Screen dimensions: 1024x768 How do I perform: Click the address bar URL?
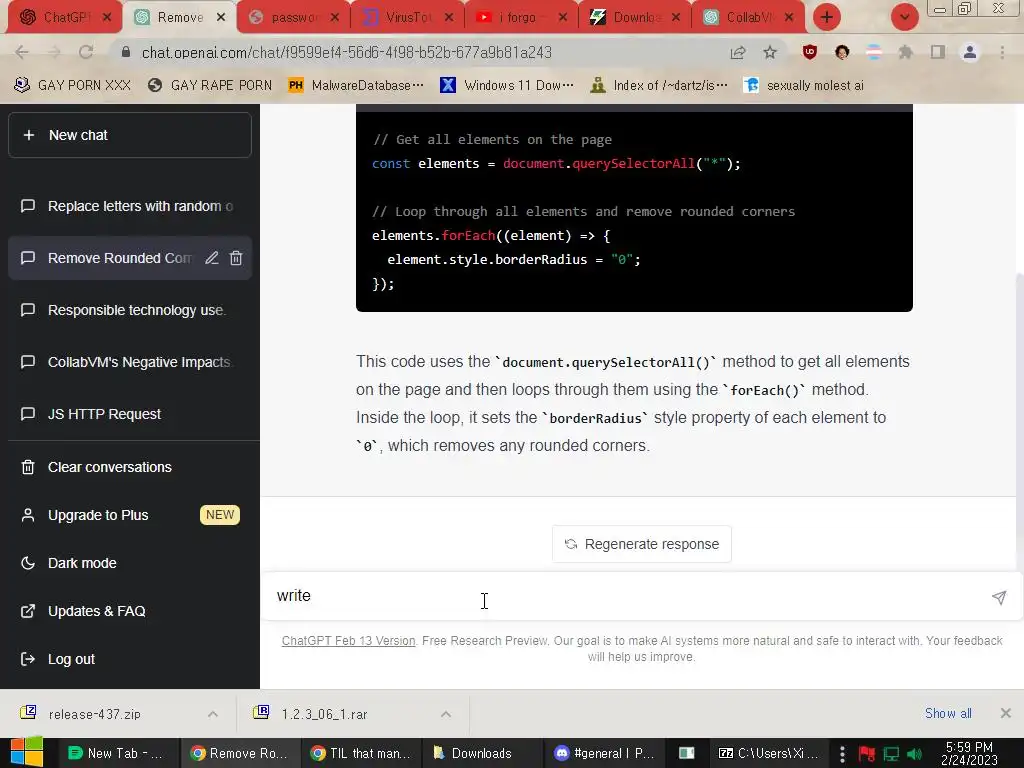pyautogui.click(x=347, y=52)
